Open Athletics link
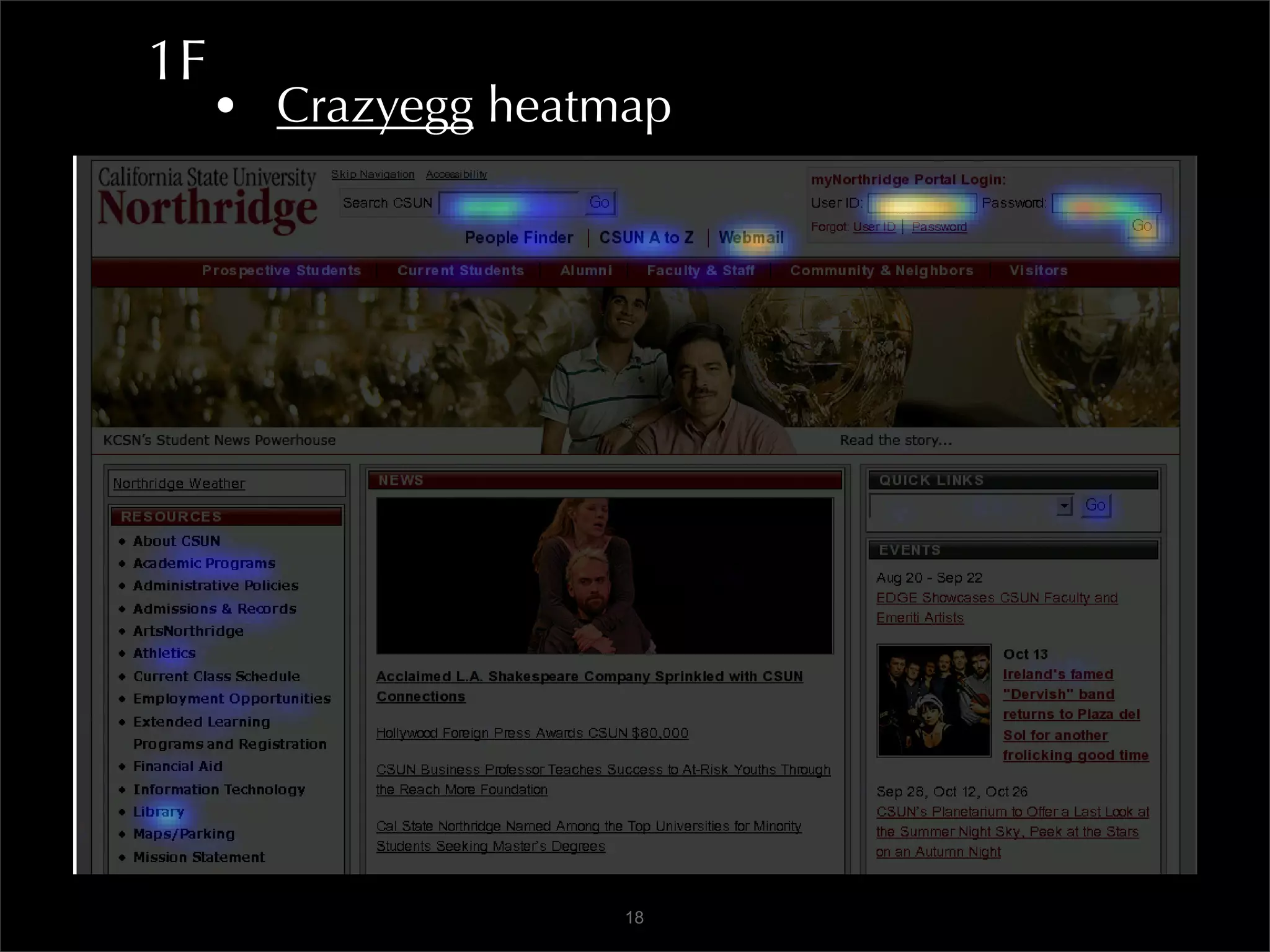1270x952 pixels. [164, 653]
